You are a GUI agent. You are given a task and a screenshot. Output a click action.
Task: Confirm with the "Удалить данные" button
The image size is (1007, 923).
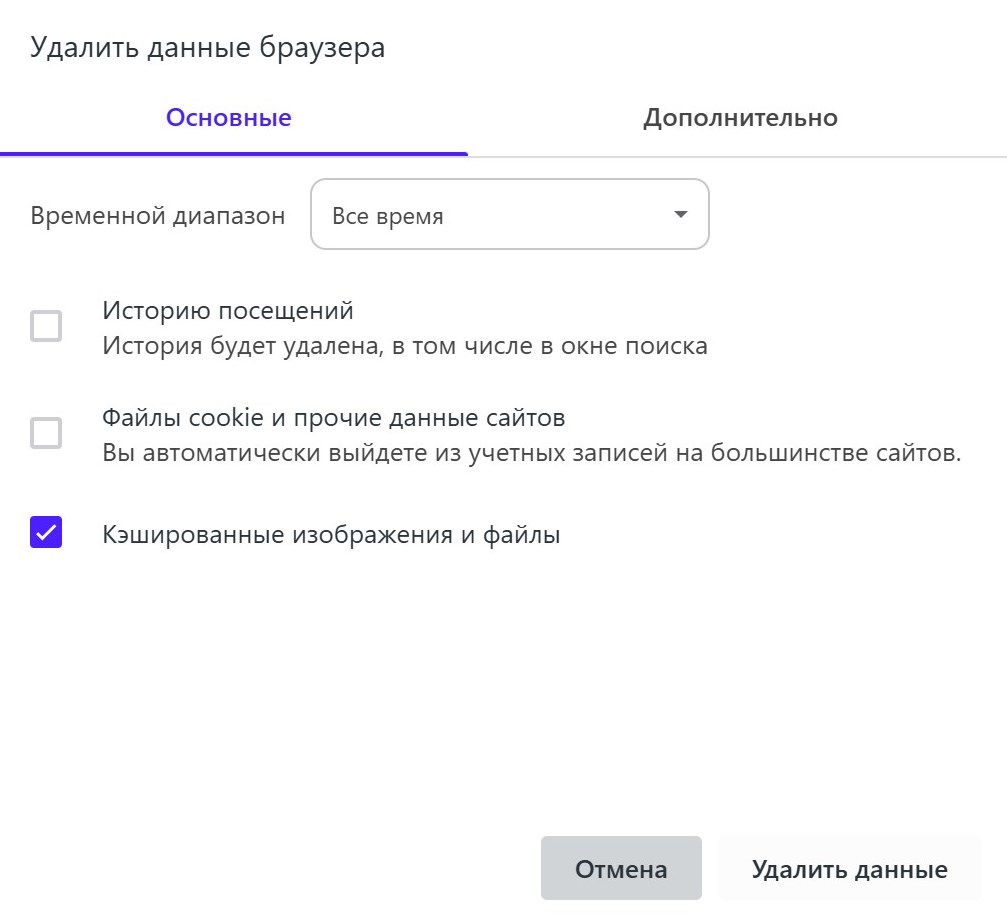click(x=849, y=868)
